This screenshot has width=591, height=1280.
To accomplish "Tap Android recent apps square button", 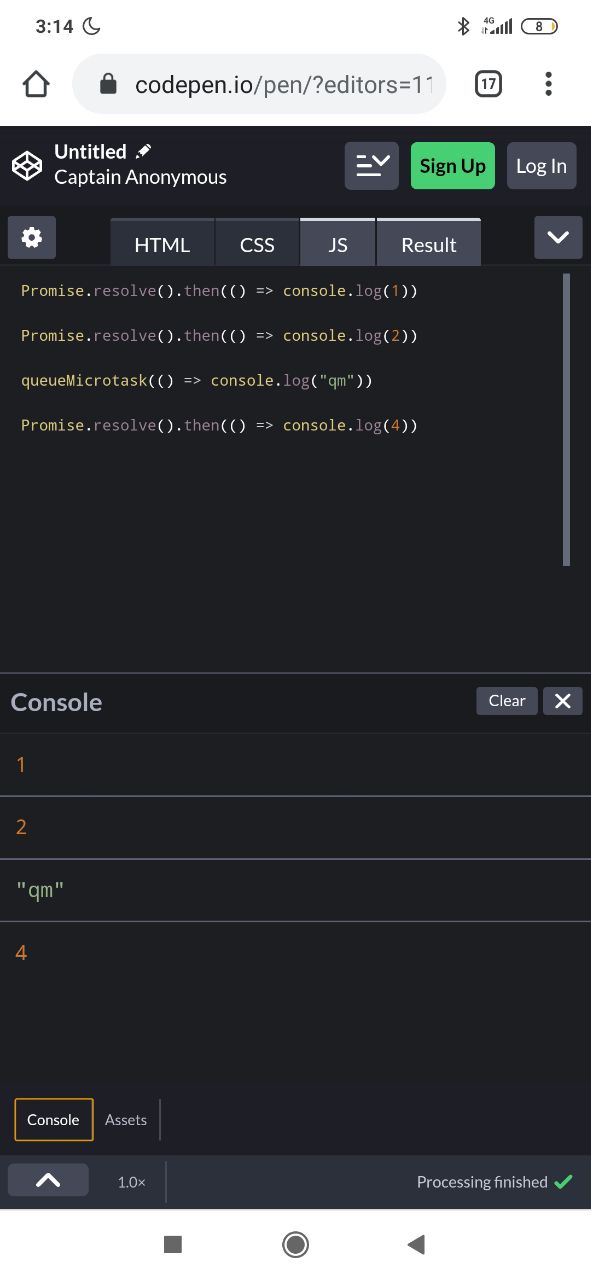I will click(173, 1244).
